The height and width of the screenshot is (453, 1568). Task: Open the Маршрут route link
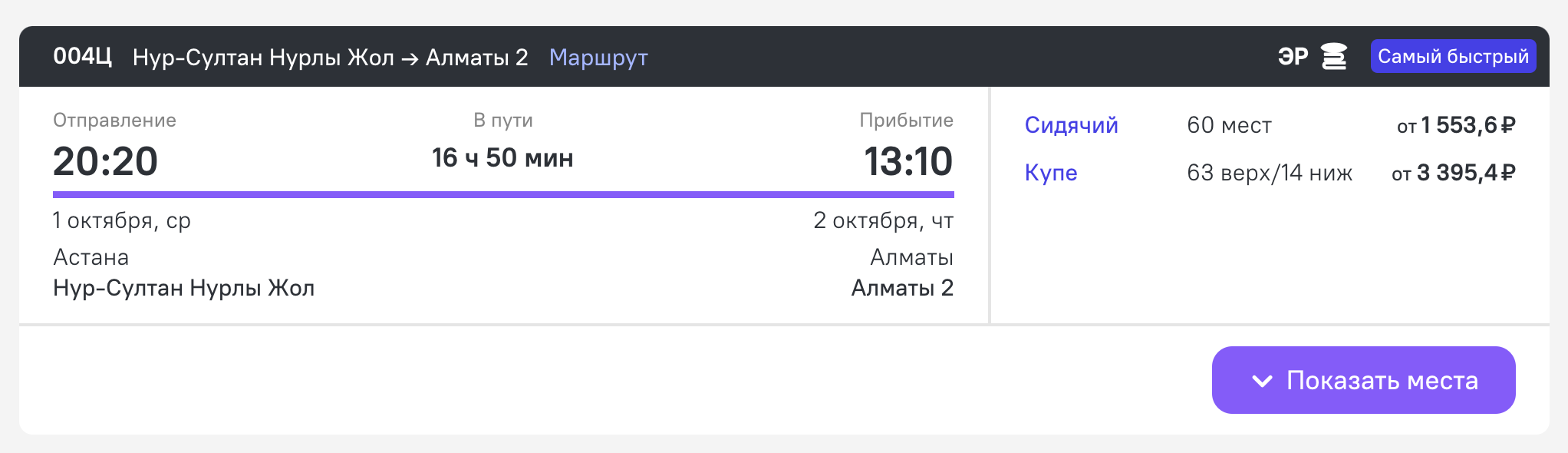point(598,58)
